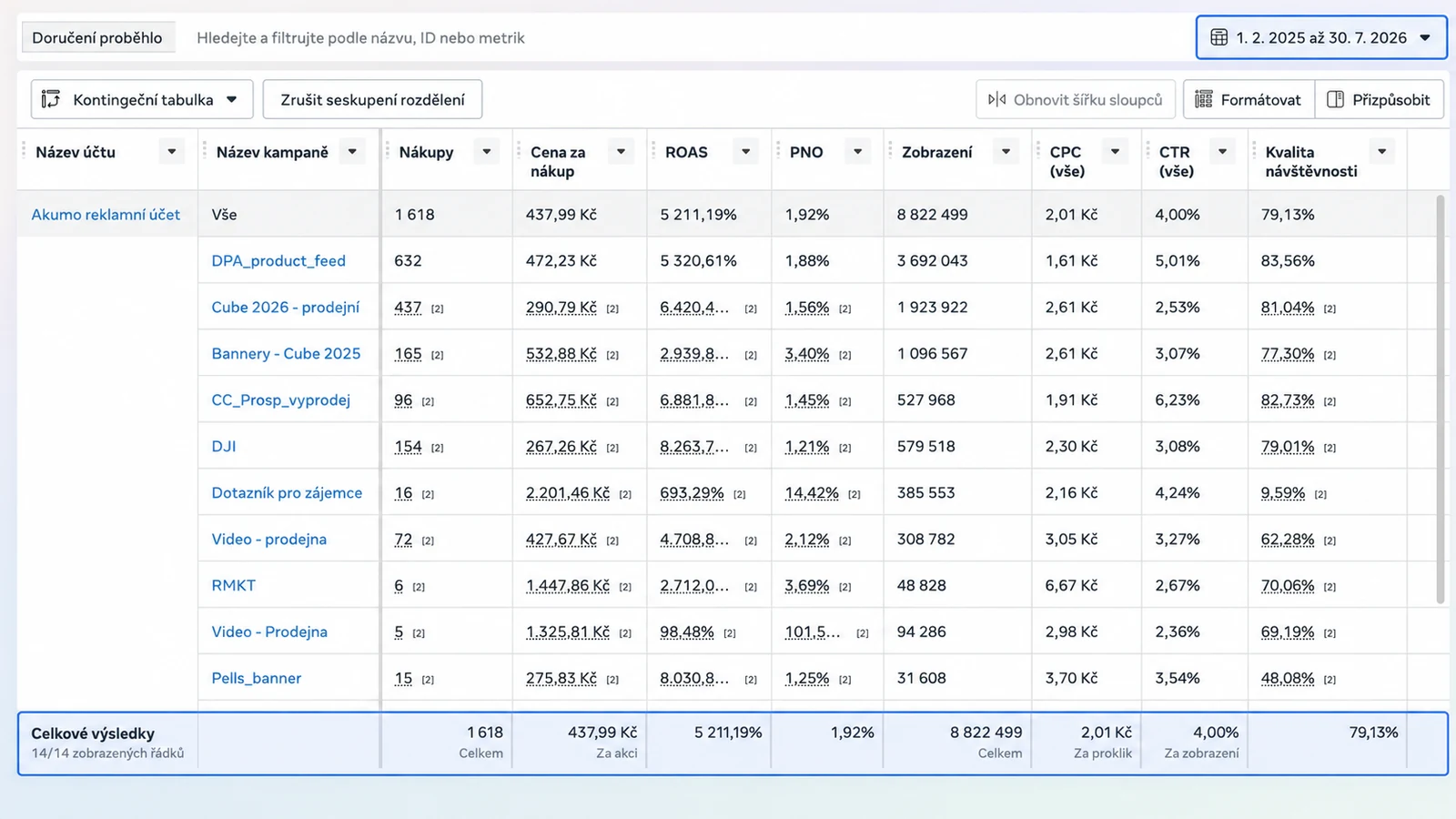Open DPA_product_feed campaign
The image size is (1456, 819).
[278, 261]
